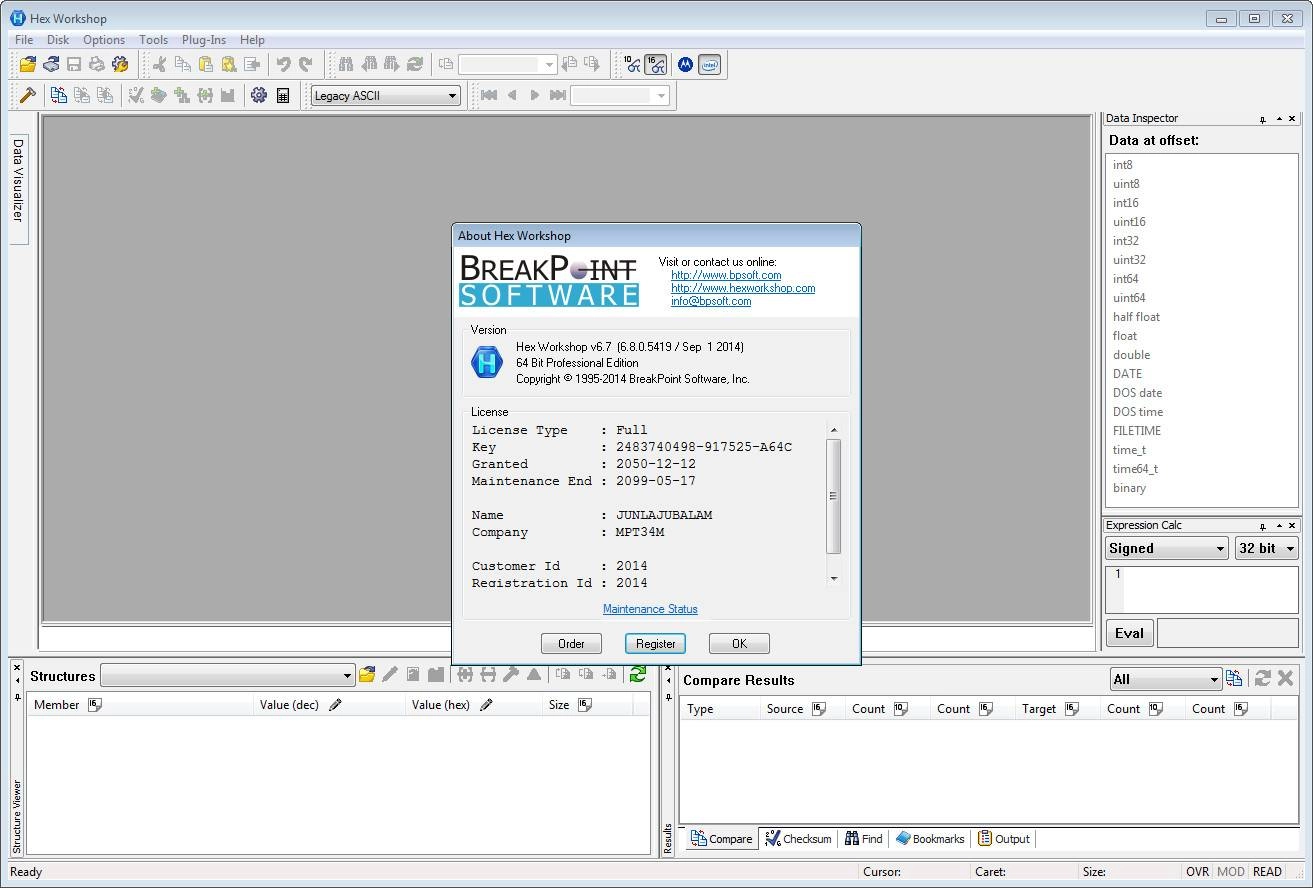Switch to the Bookmarks tab
This screenshot has height=888, width=1313.
click(930, 839)
